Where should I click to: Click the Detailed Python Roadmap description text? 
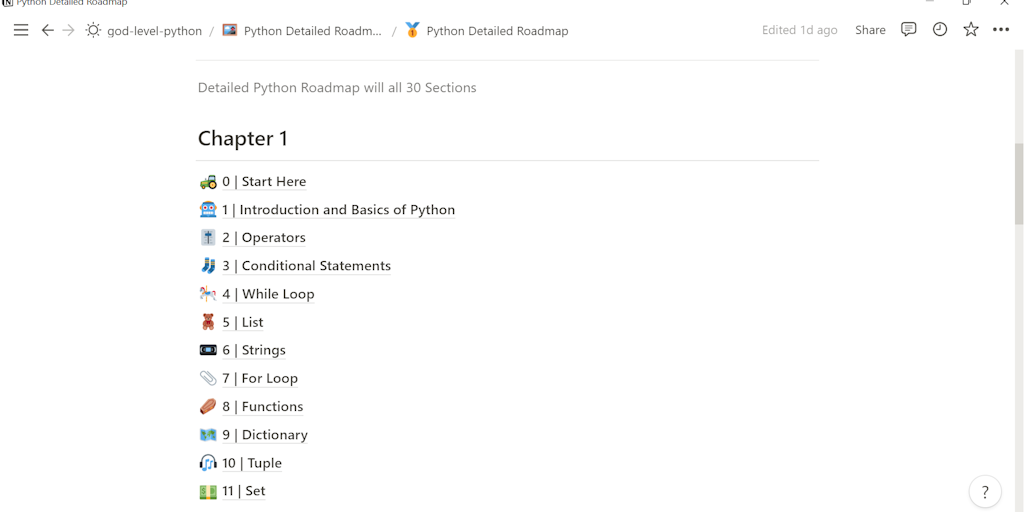[337, 88]
